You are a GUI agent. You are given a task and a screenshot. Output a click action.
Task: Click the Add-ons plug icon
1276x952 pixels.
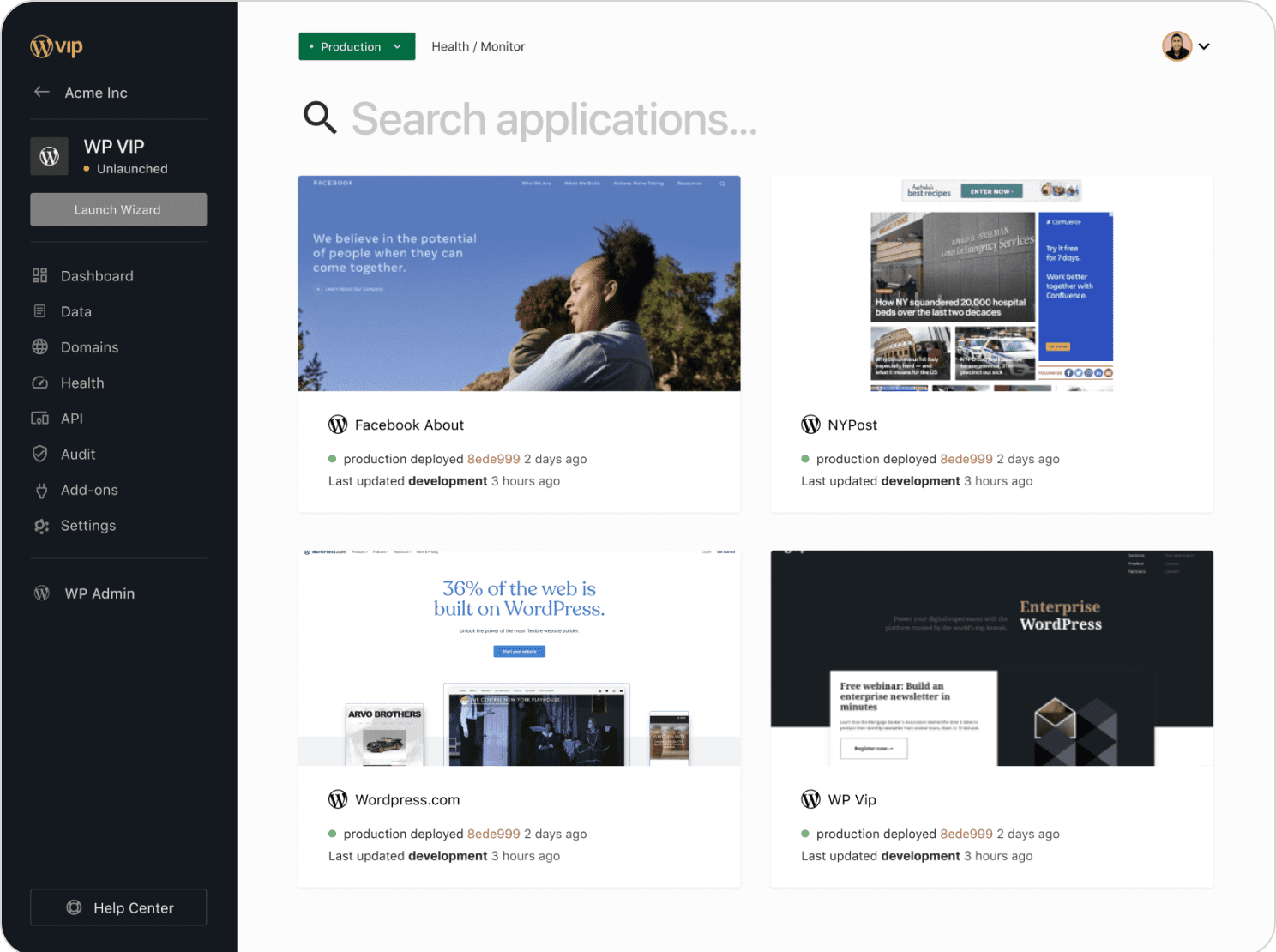(x=41, y=491)
